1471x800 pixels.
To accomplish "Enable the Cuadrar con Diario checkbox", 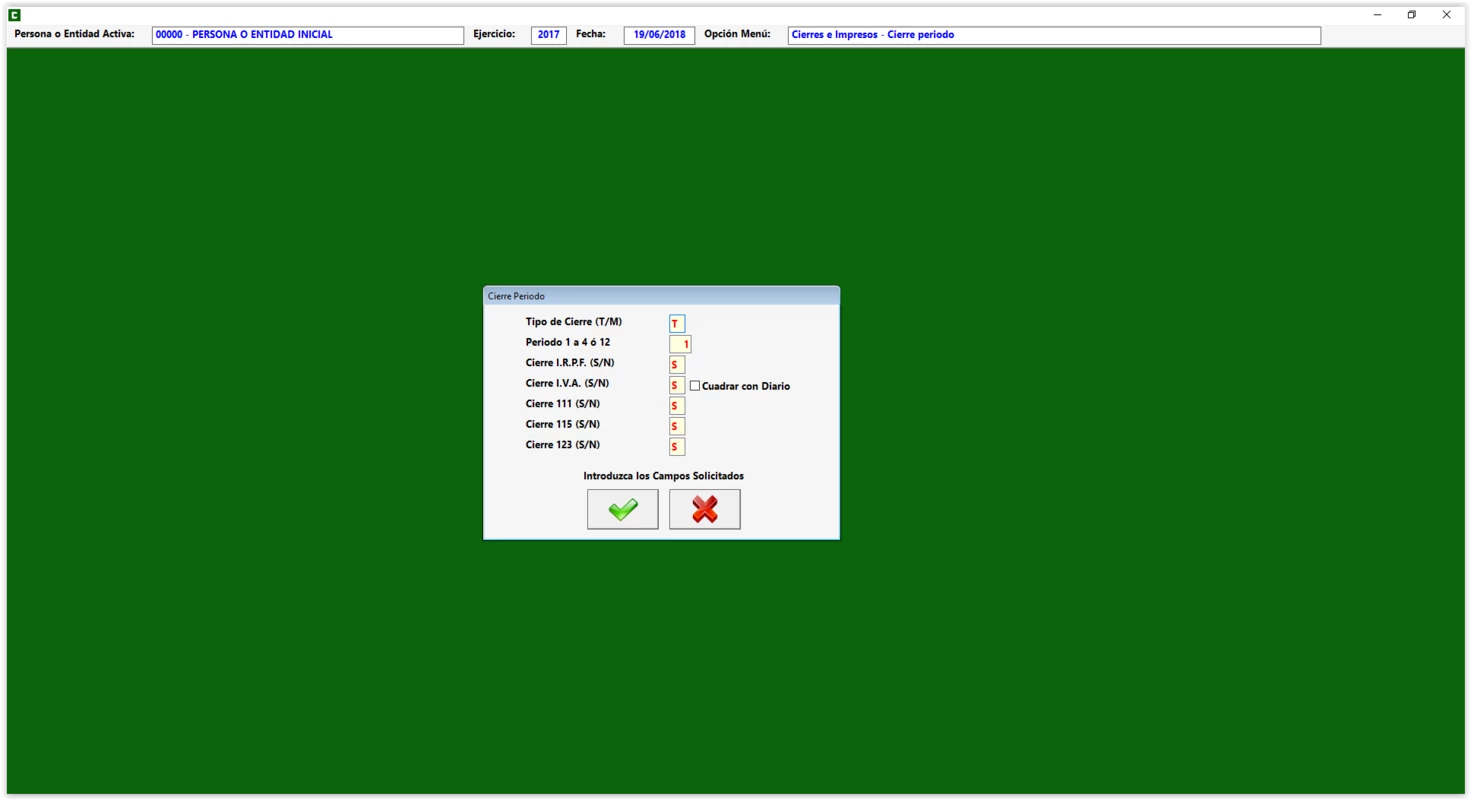I will (x=695, y=386).
